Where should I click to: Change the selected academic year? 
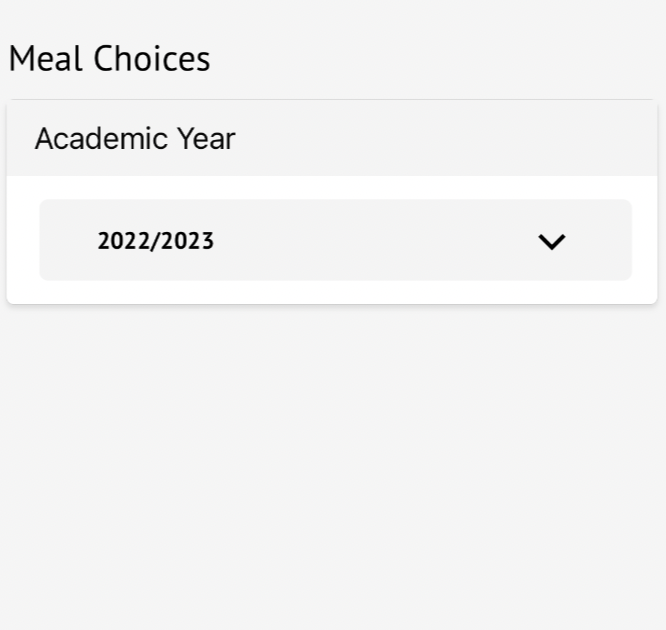coord(335,240)
